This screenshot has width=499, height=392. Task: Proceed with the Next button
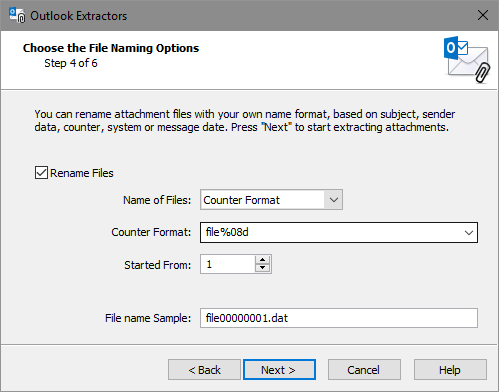click(x=279, y=370)
